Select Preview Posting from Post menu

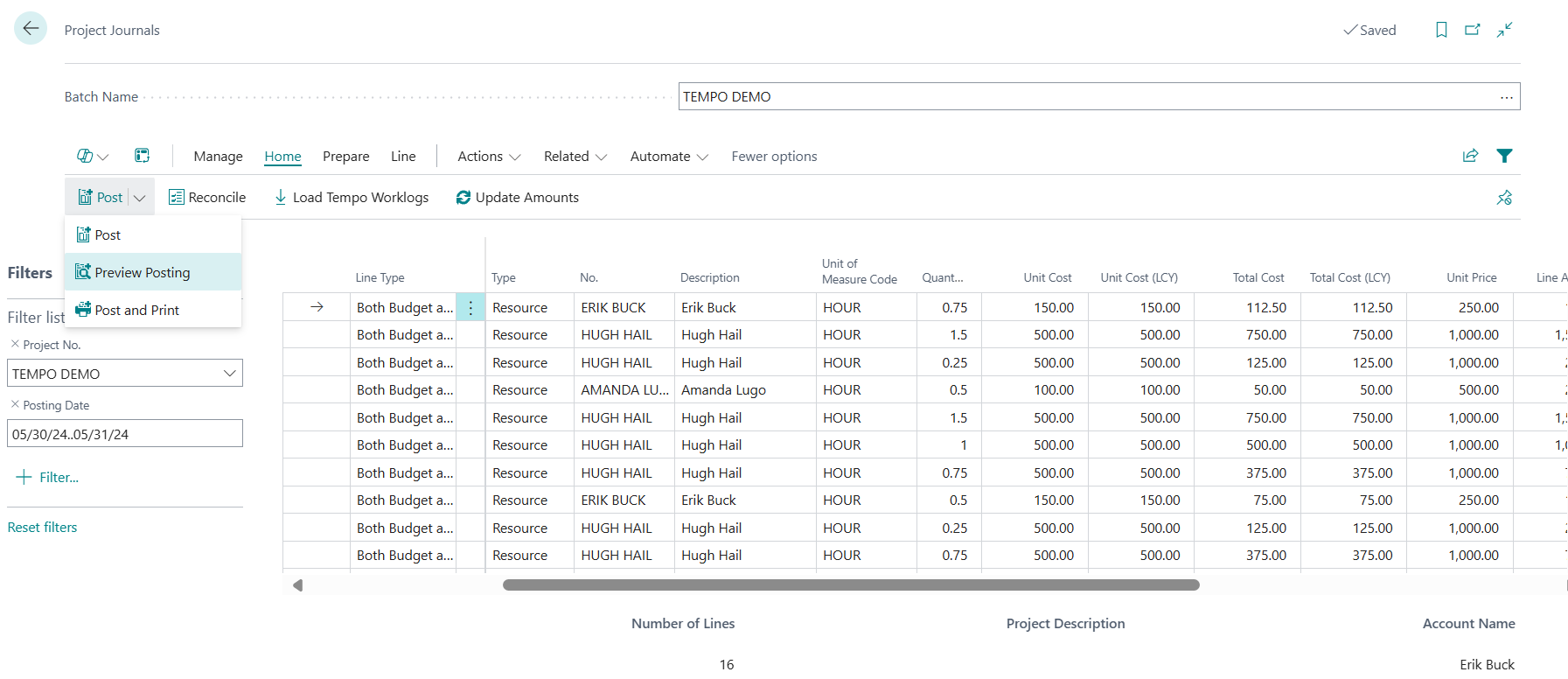pos(142,272)
